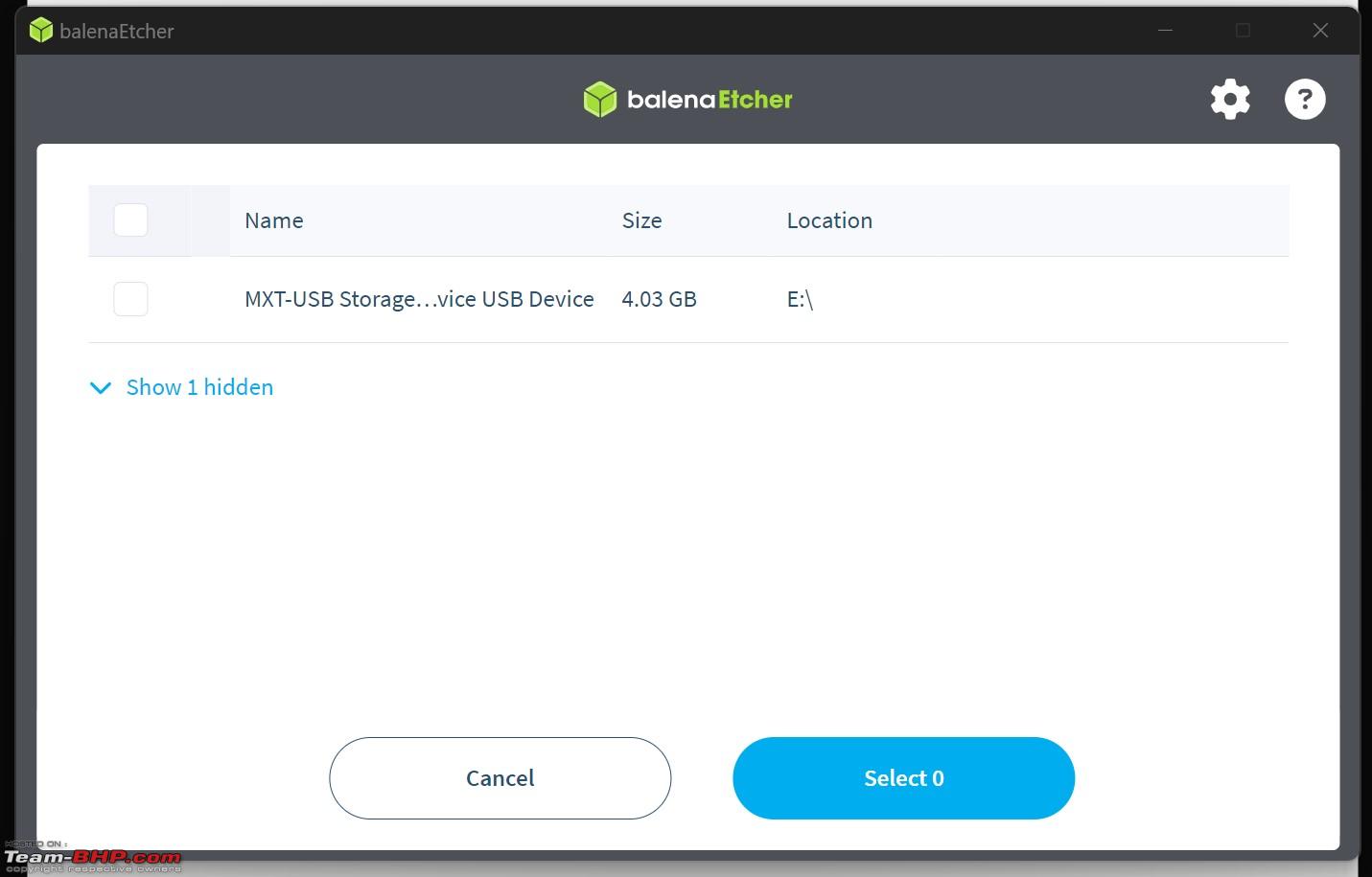This screenshot has width=1372, height=877.
Task: Click the Show 1 hidden link
Action: 199,387
